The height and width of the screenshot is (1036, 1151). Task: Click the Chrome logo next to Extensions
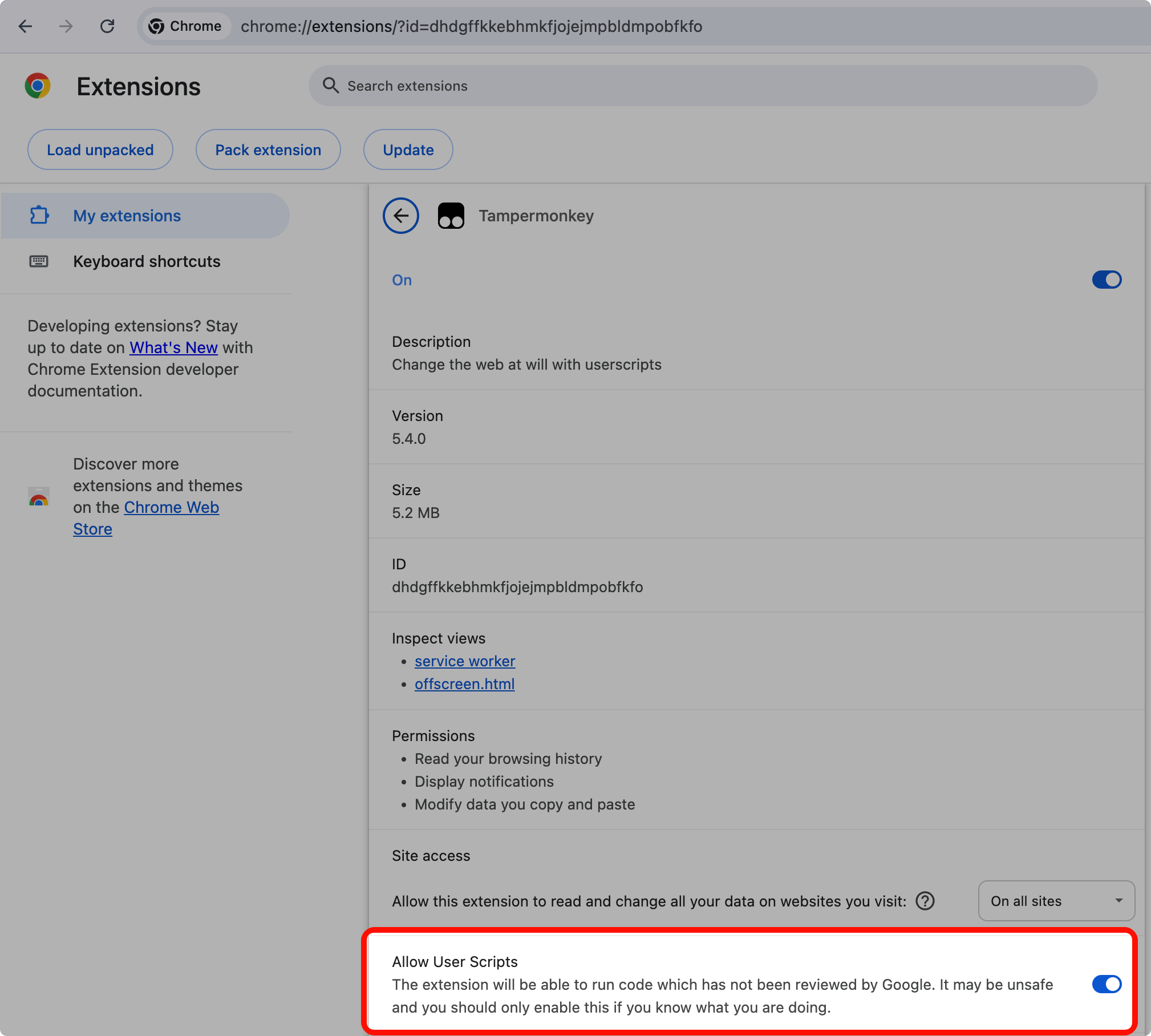point(38,86)
